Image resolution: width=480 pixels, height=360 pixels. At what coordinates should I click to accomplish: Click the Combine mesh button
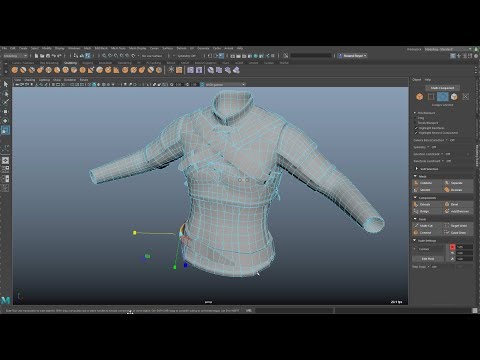click(427, 183)
